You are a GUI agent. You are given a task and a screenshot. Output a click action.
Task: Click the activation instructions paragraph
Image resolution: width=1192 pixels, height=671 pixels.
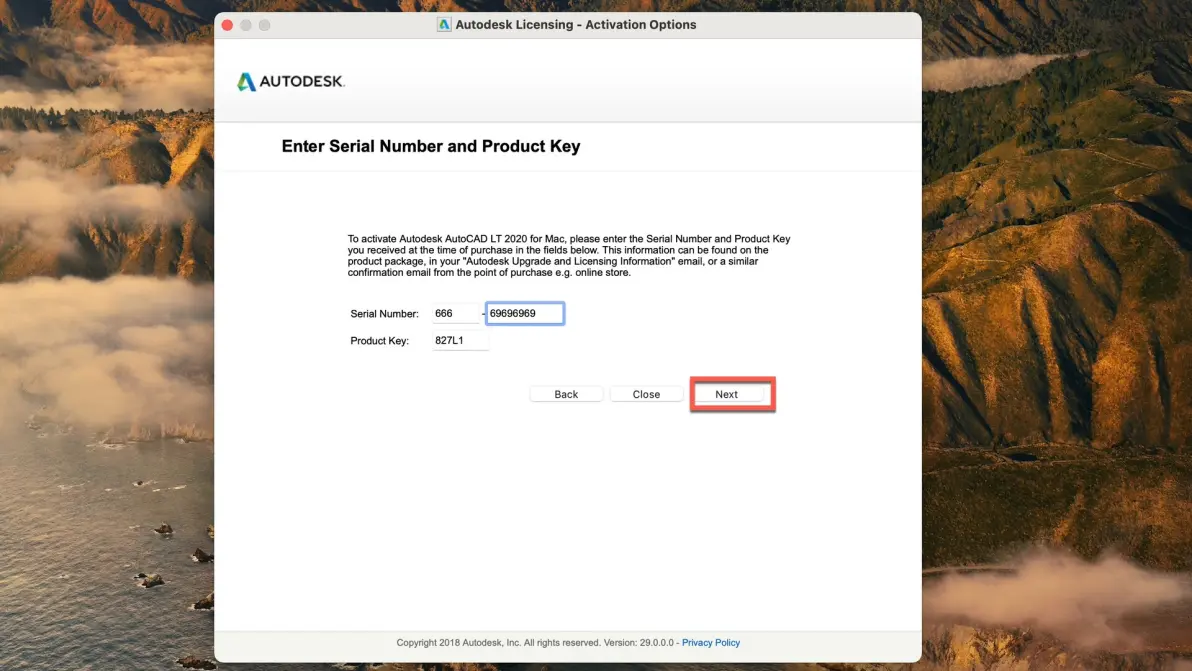point(569,255)
